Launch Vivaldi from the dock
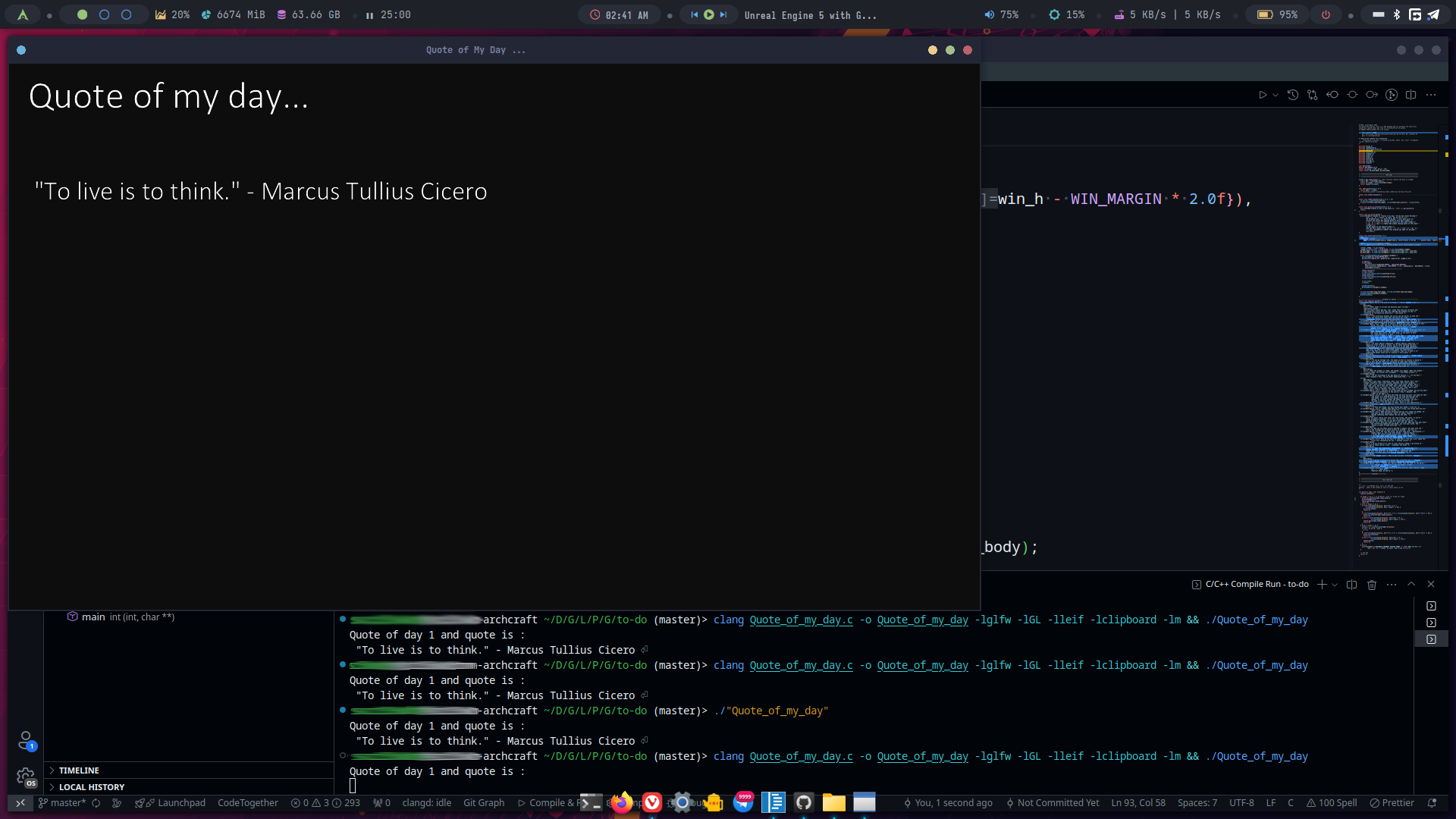1456x819 pixels. pos(652,802)
